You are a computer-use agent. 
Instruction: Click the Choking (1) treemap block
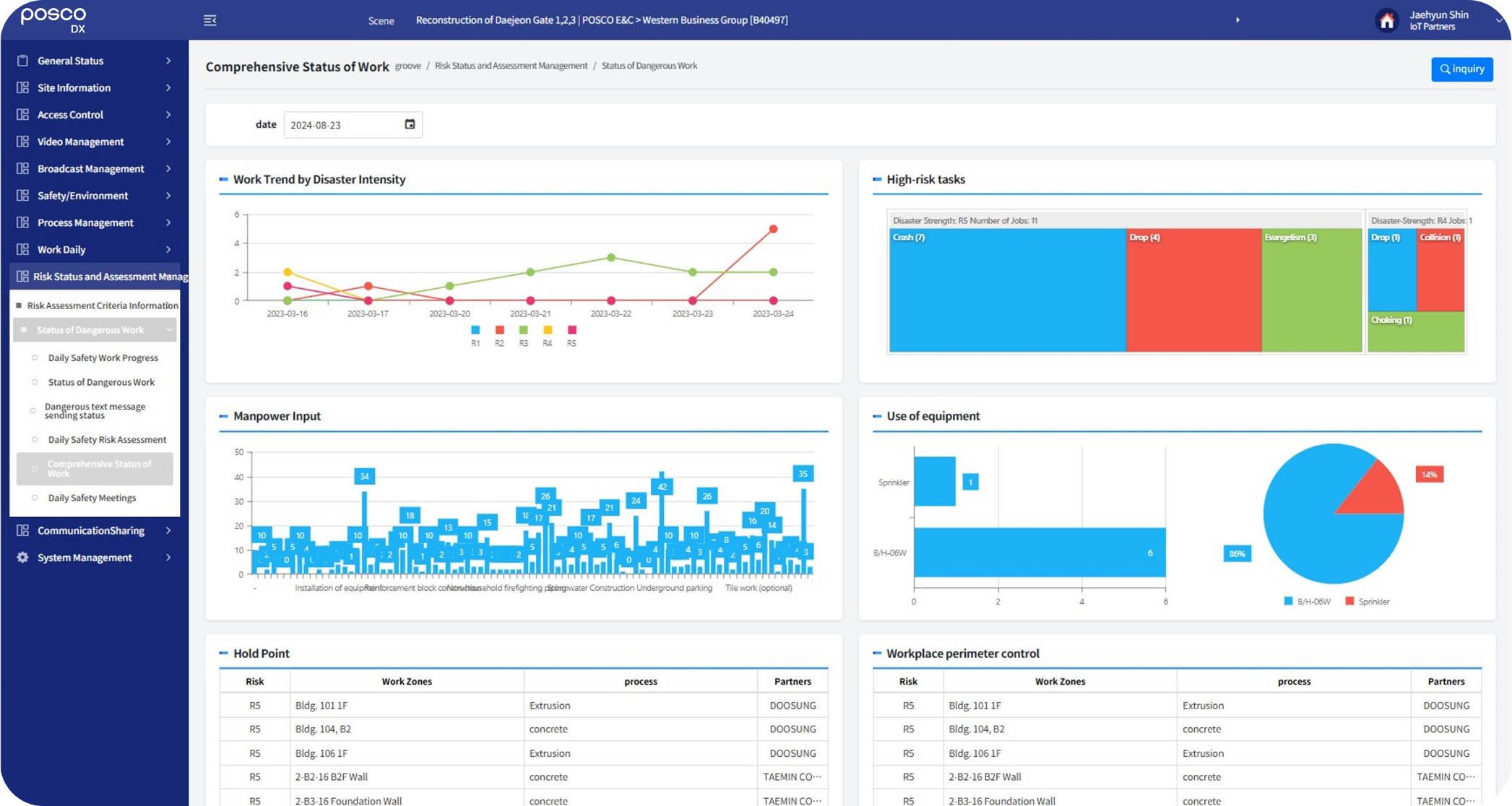[x=1416, y=332]
